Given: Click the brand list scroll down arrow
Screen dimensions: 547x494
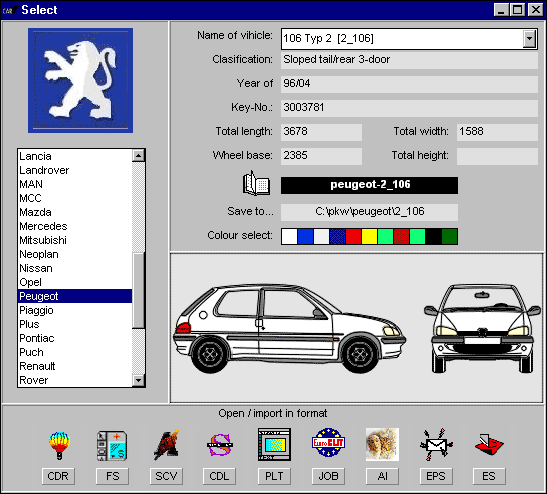Looking at the screenshot, I should point(138,380).
